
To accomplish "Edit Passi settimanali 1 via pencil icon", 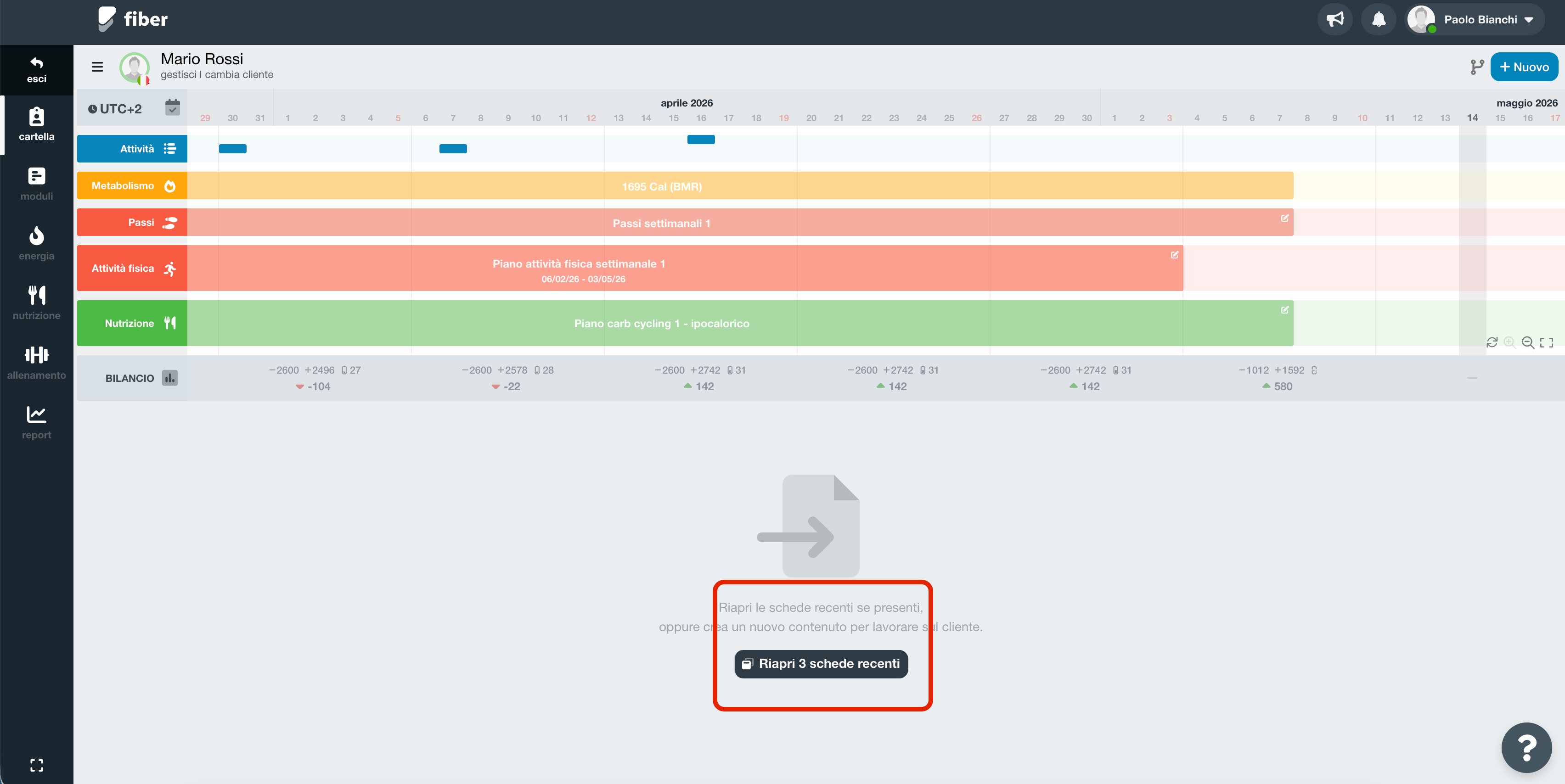I will pos(1285,218).
